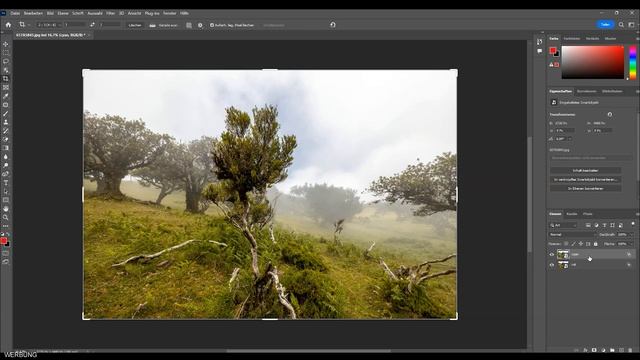Select the Dodge tool
Image resolution: width=640 pixels, height=360 pixels.
(6, 166)
